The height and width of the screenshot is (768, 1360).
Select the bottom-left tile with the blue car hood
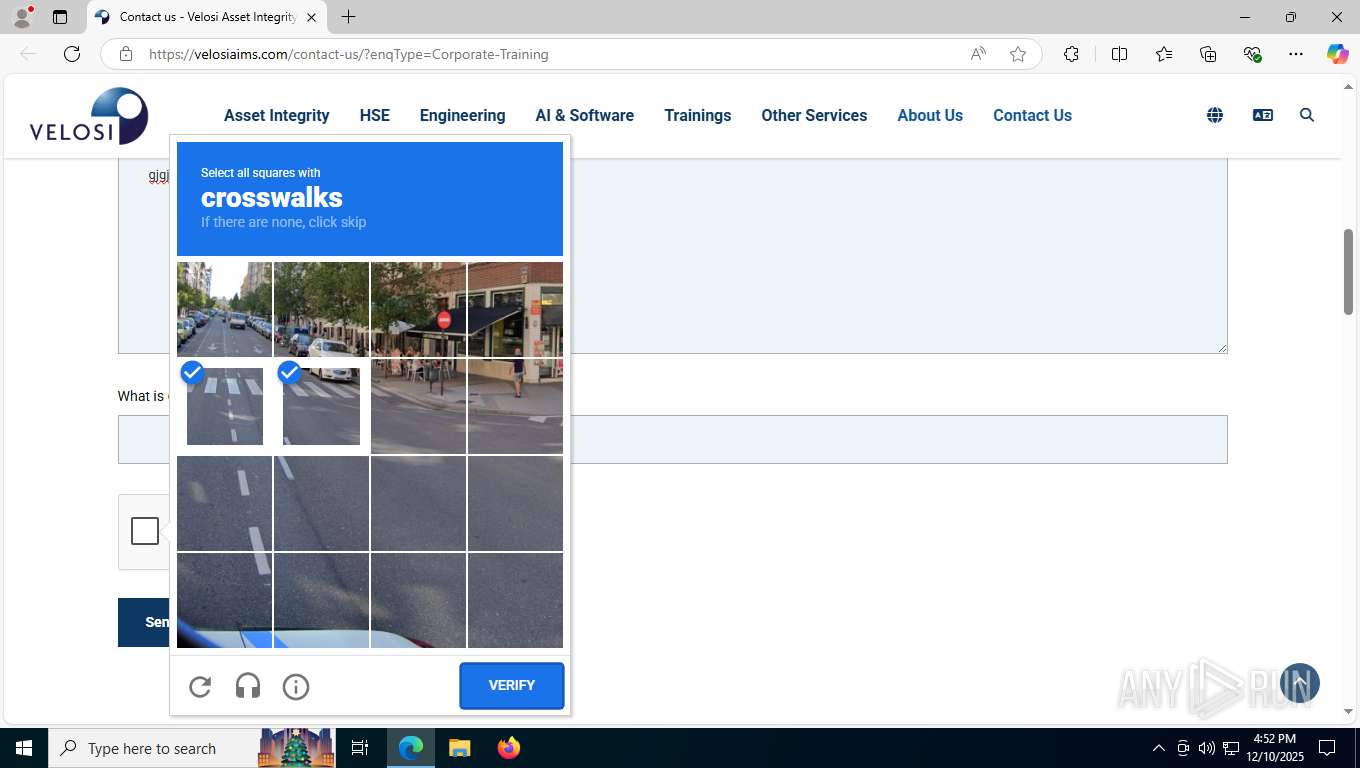pos(224,600)
